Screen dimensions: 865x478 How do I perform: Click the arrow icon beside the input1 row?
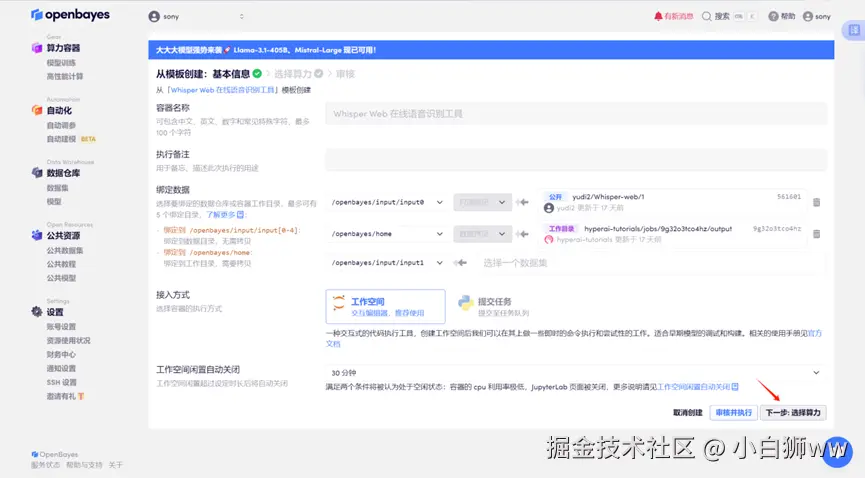pyautogui.click(x=460, y=263)
